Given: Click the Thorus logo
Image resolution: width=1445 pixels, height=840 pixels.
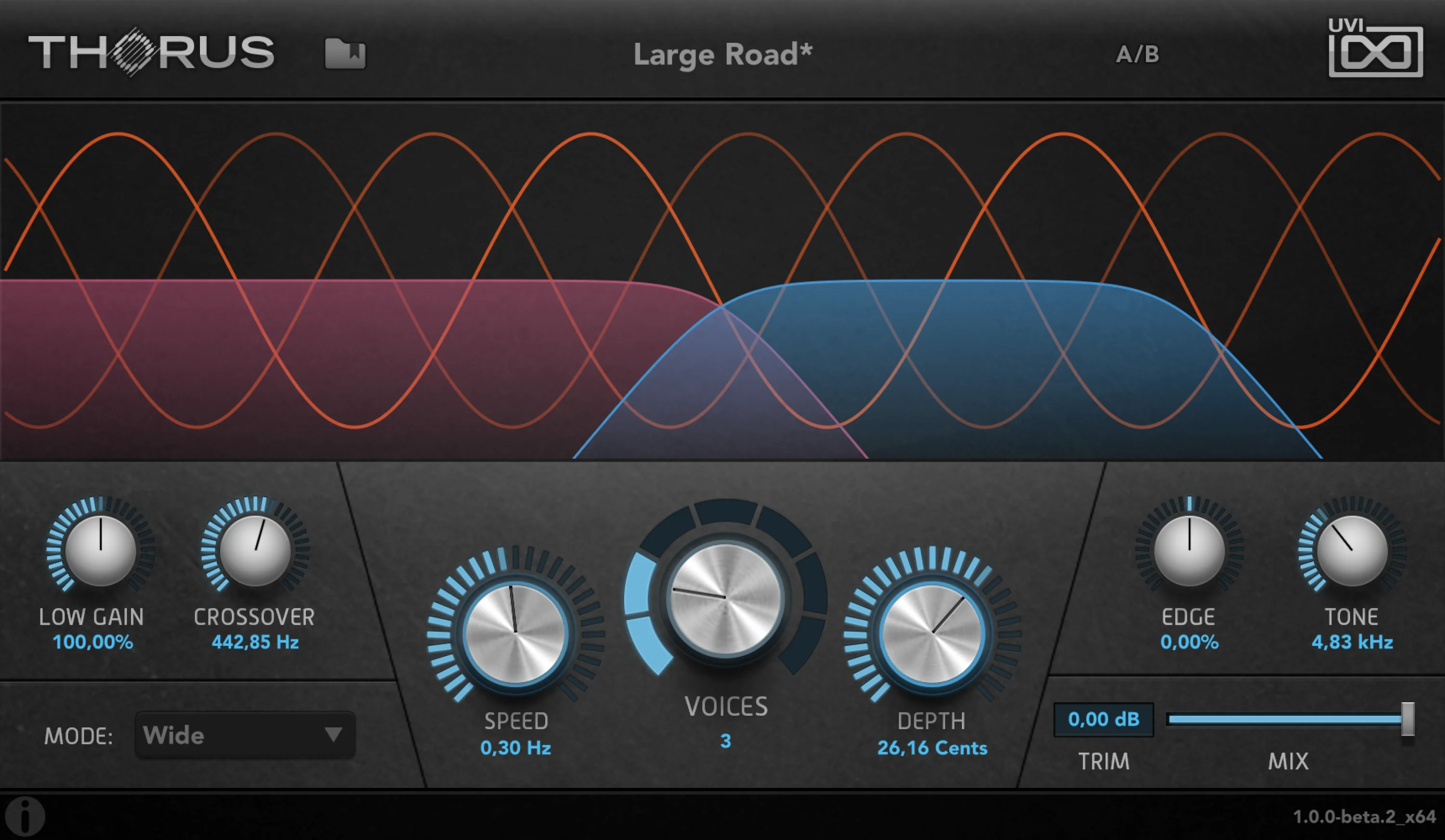Looking at the screenshot, I should 151,52.
